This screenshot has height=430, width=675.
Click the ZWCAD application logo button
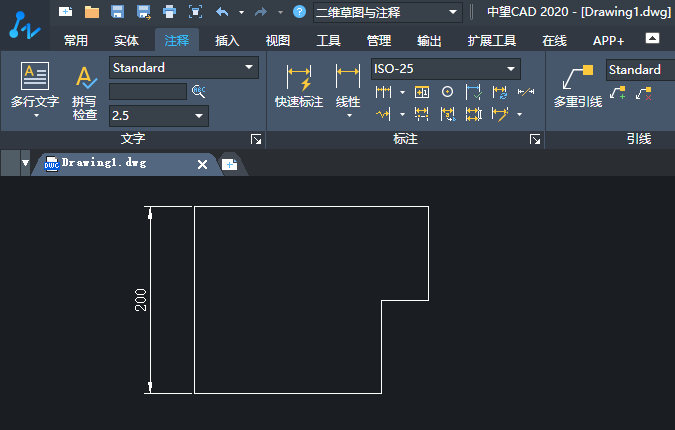tap(25, 25)
